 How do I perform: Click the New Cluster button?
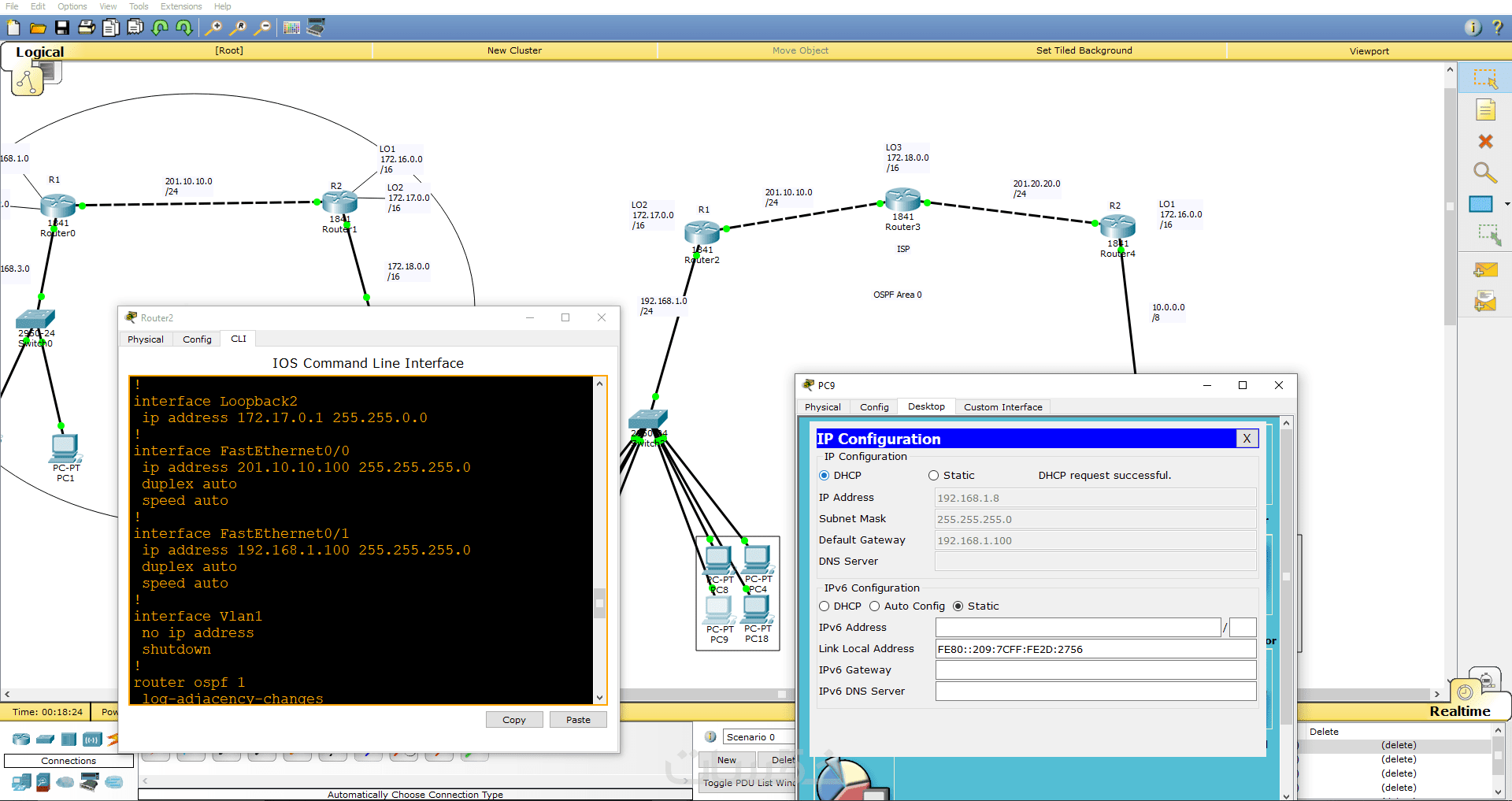514,50
